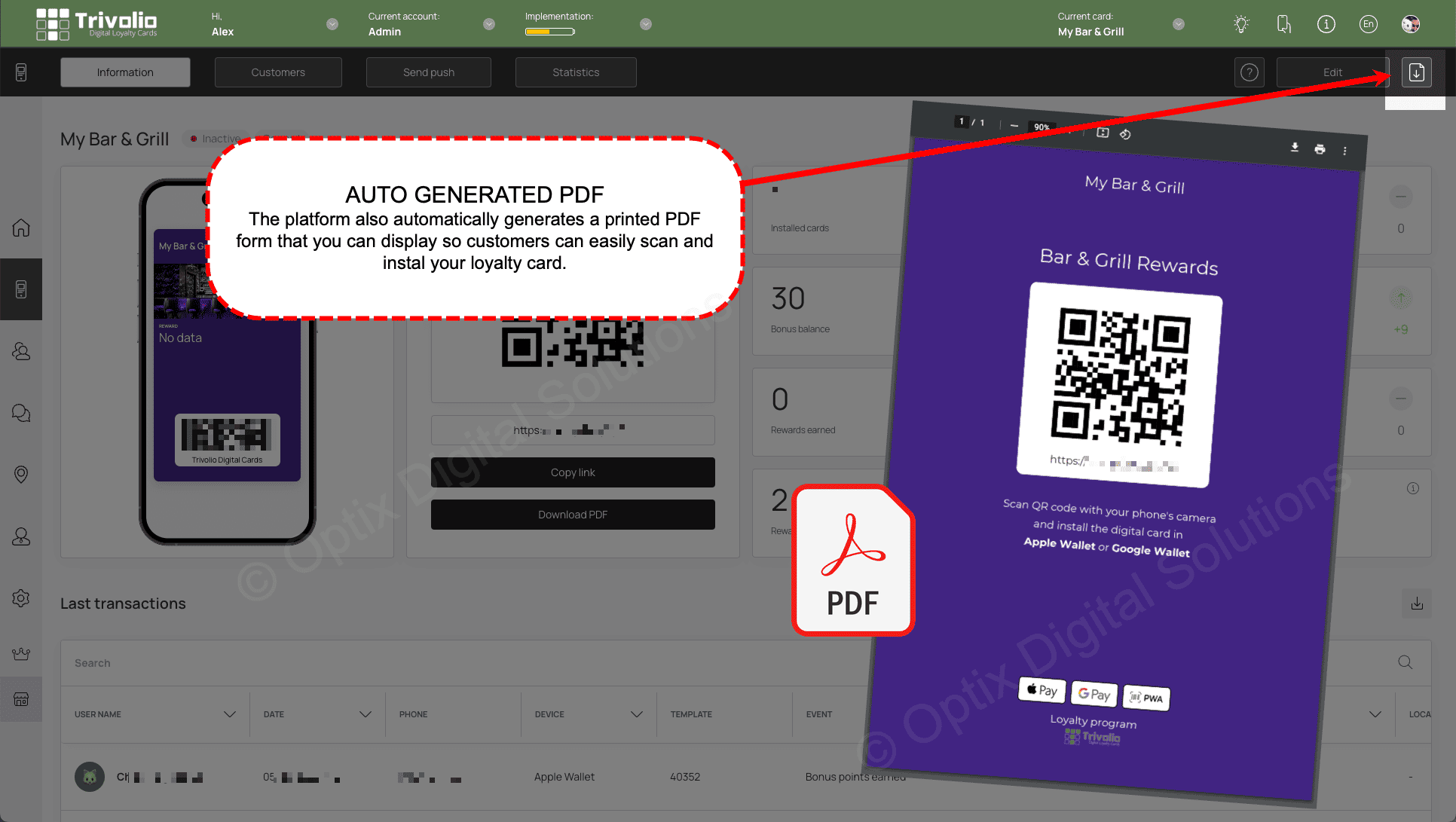Click the download PDF icon in toolbar
Screen dimensions: 1456x822
[1417, 72]
